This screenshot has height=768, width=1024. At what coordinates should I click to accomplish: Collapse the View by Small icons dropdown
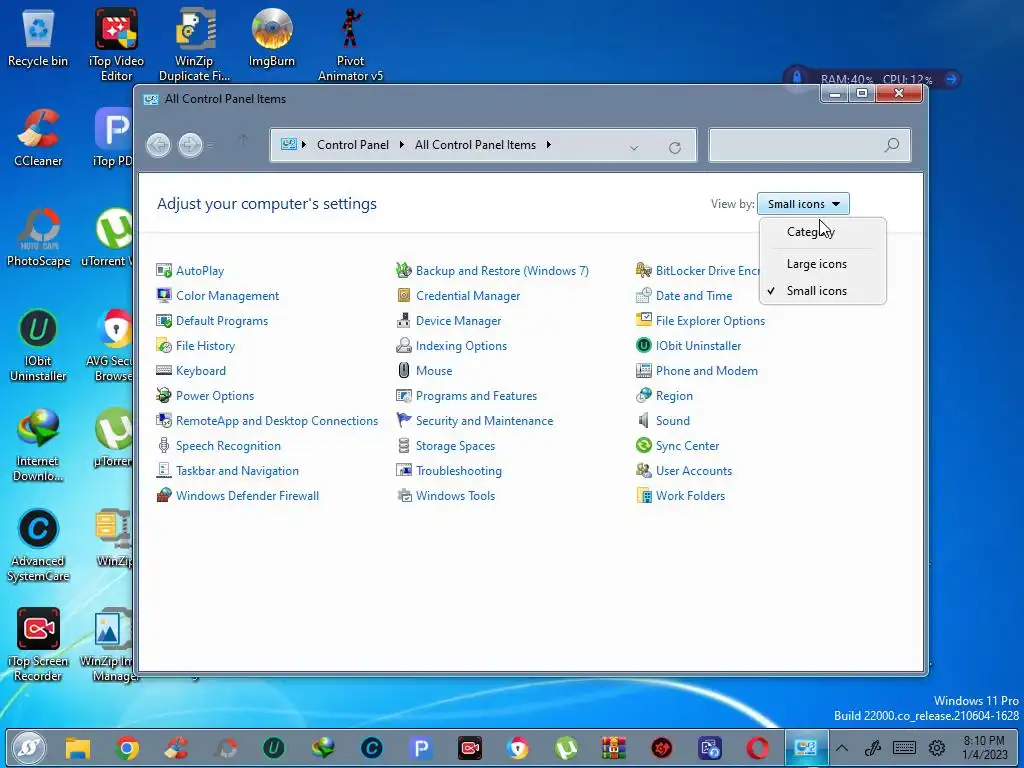click(803, 204)
